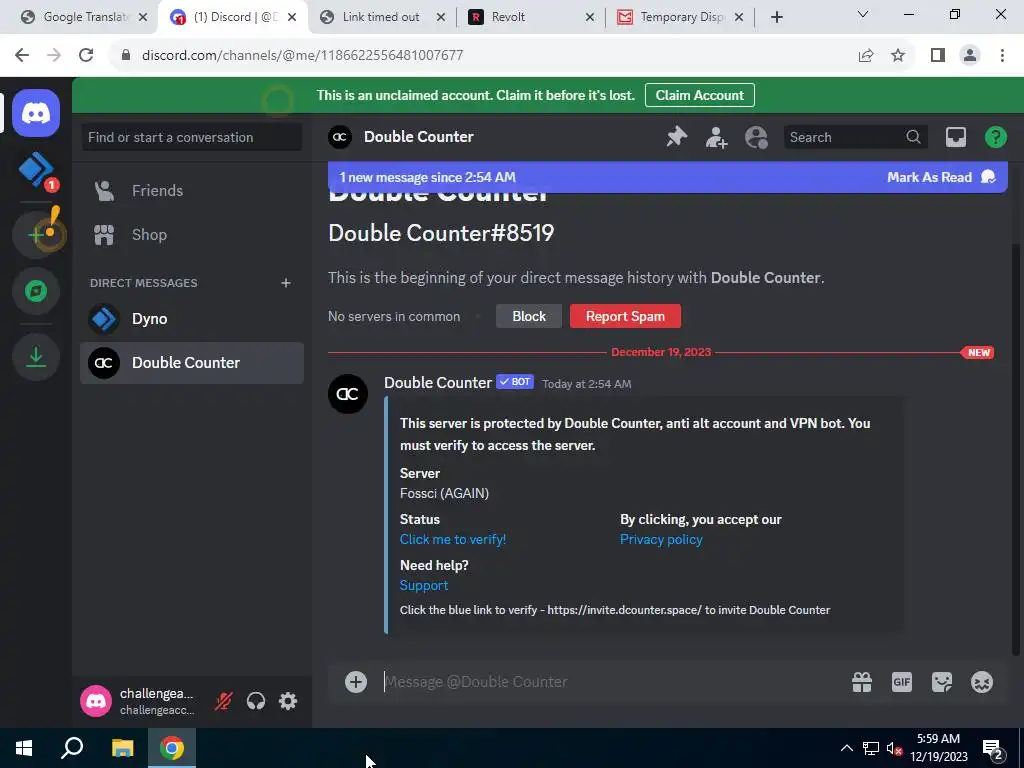
Task: Click Chrome icon in taskbar
Action: 172,748
